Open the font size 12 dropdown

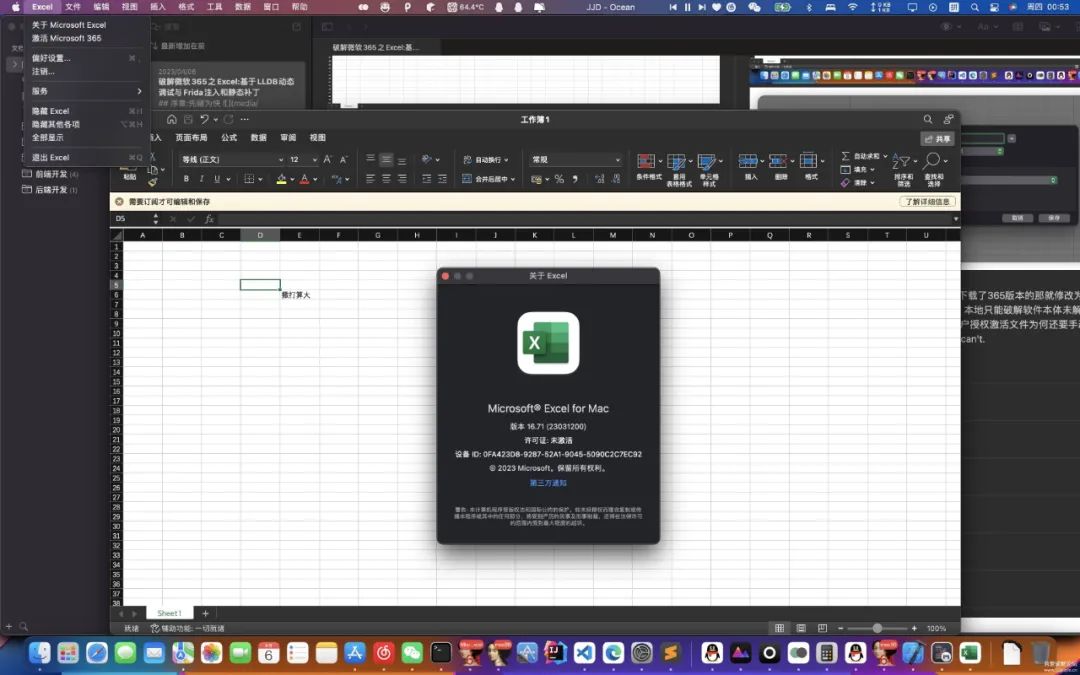pos(303,160)
